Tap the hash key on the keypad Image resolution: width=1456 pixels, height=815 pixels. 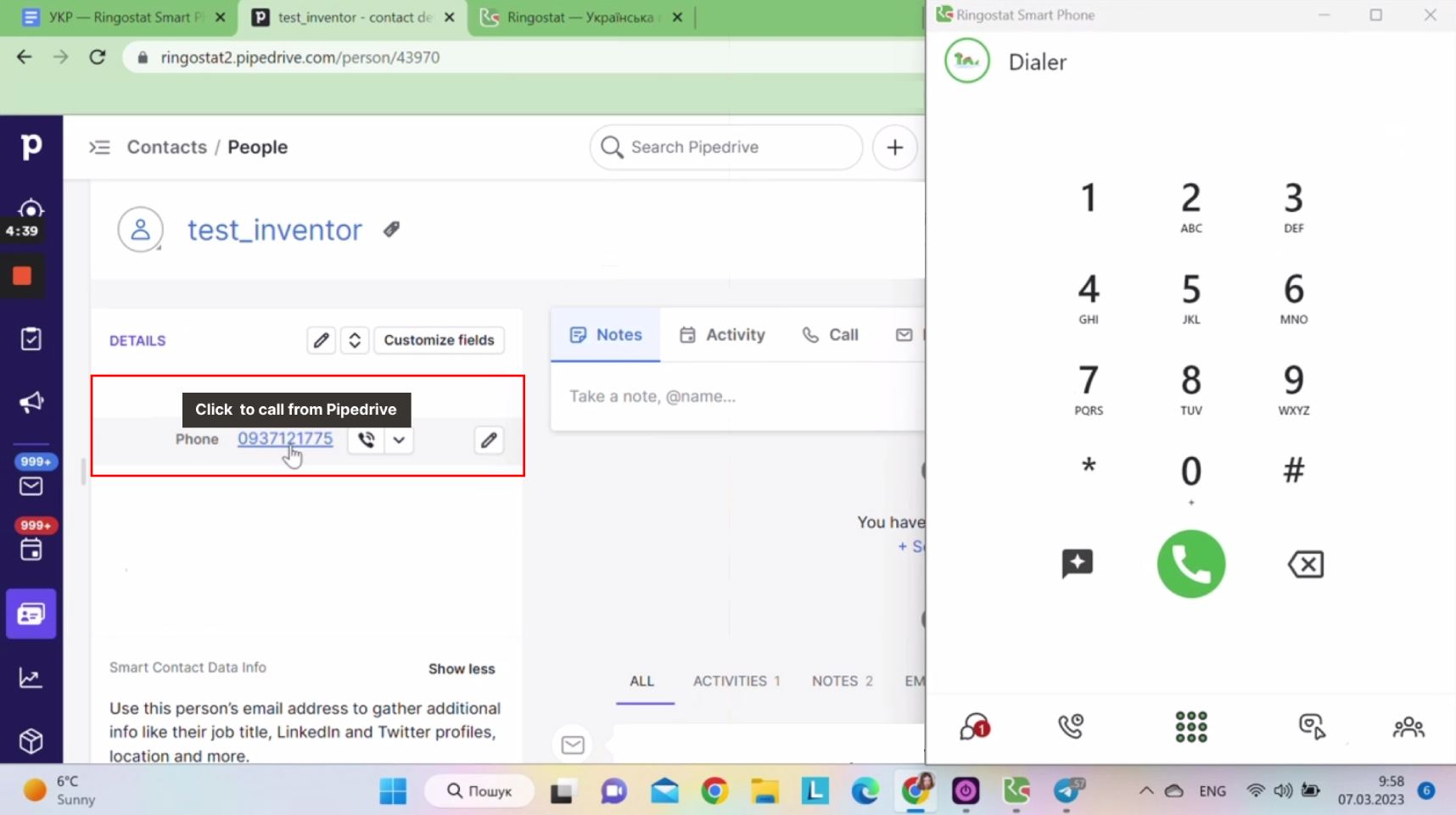(1293, 470)
